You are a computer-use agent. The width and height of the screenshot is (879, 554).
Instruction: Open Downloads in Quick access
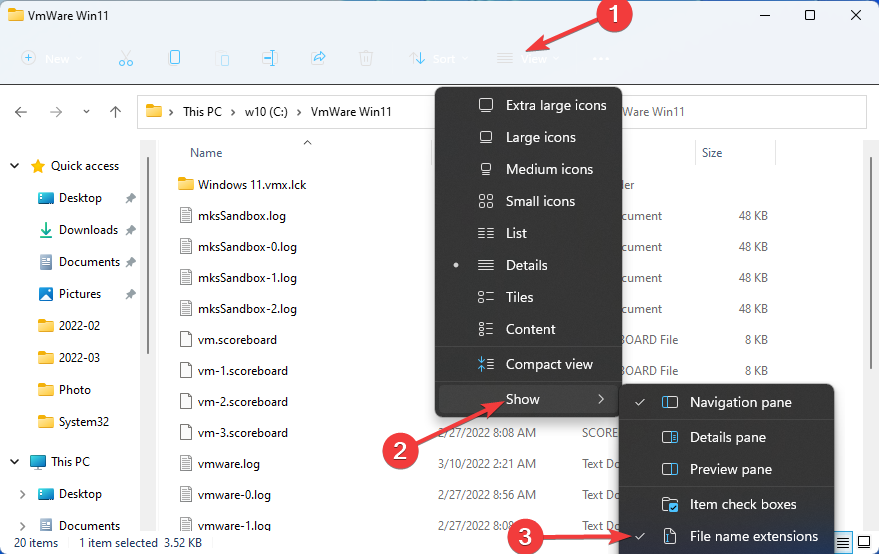pyautogui.click(x=88, y=230)
